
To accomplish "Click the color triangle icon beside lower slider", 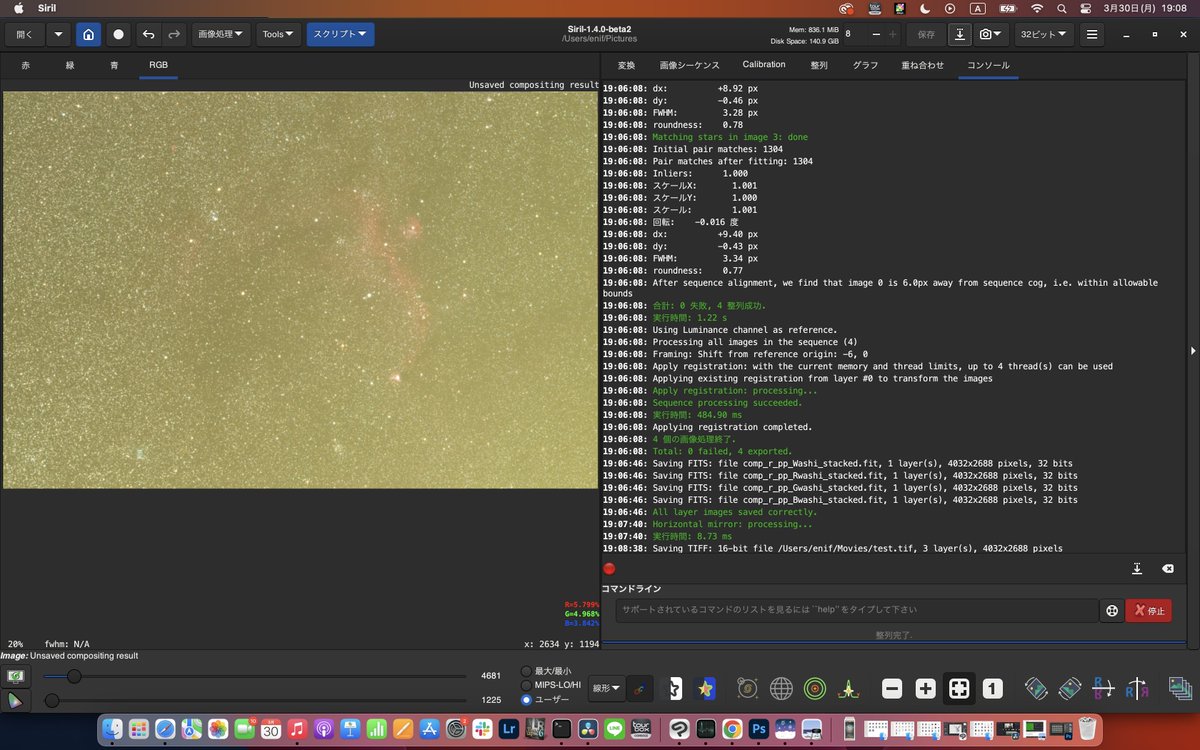I will pos(14,701).
